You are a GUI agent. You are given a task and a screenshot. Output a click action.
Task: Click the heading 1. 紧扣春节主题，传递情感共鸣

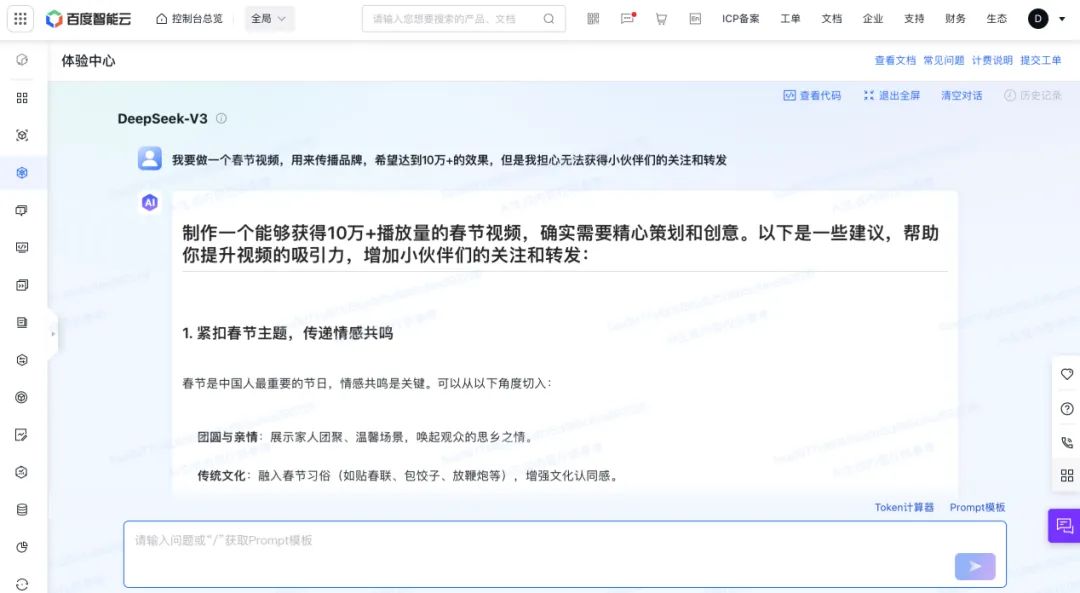point(287,333)
